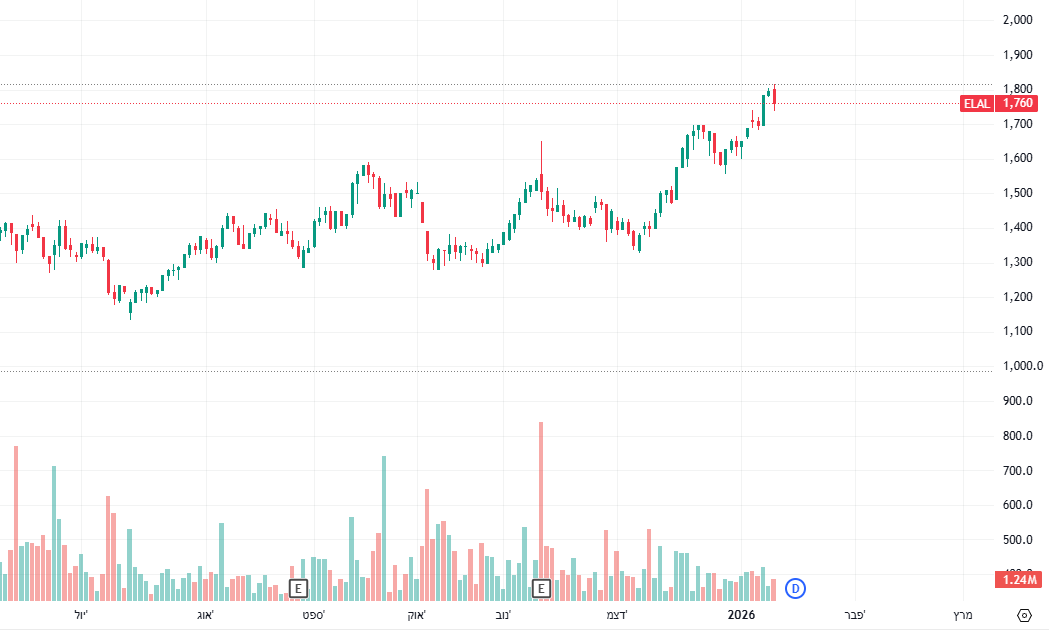Click the 2,000 price scale label
This screenshot has width=1049, height=631.
1017,20
